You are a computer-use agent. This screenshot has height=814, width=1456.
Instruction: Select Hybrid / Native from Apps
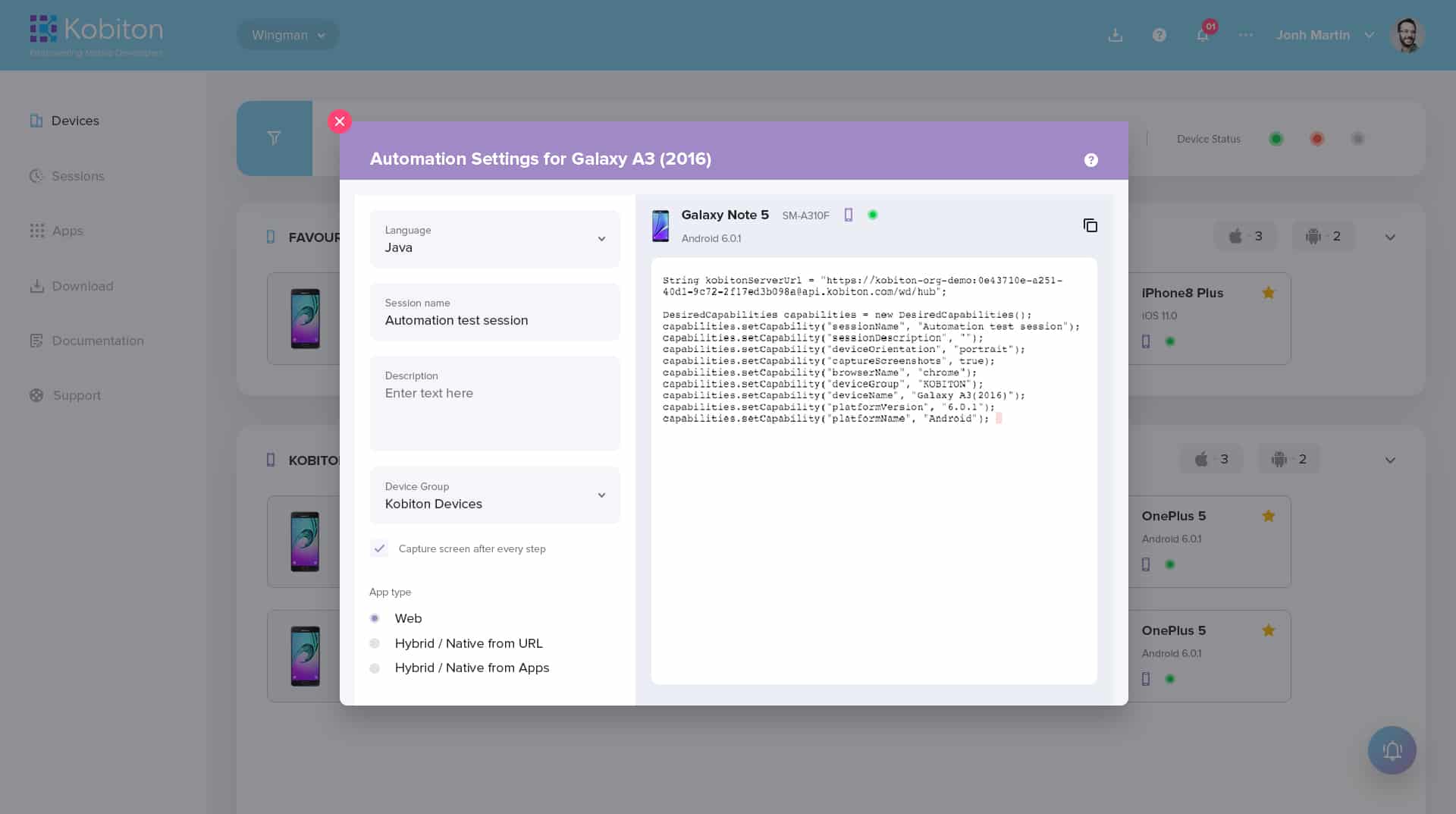click(x=375, y=668)
